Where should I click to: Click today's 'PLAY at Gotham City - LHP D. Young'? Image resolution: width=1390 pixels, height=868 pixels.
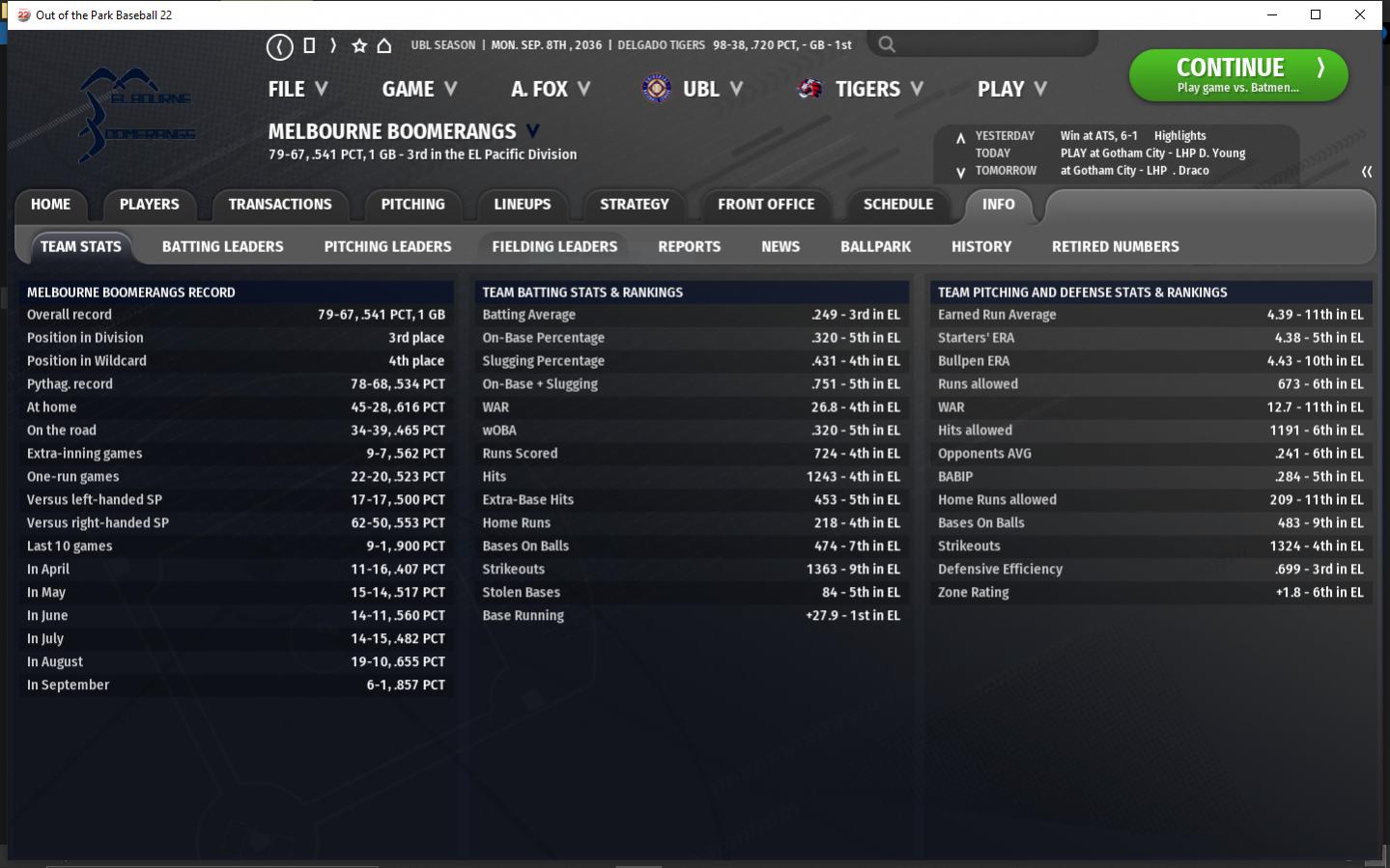point(1153,154)
